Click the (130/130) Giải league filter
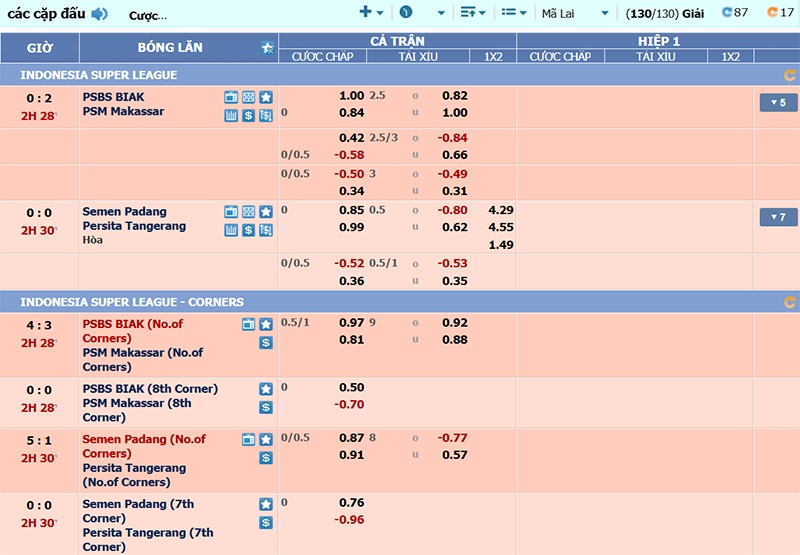Viewport: 800px width, 555px height. click(665, 14)
